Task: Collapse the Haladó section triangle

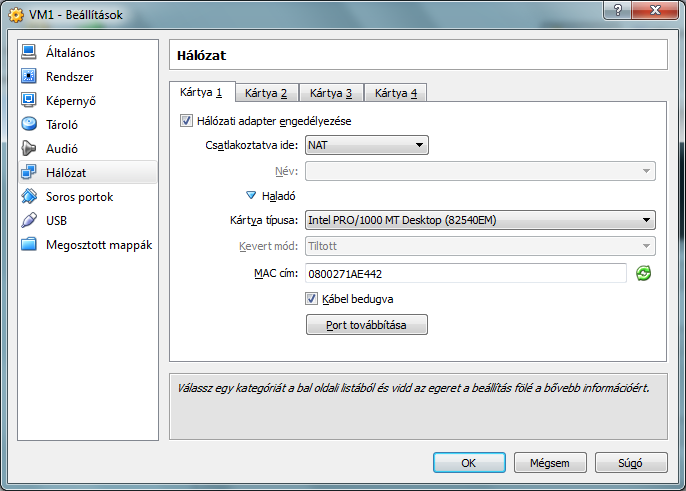Action: coord(251,196)
